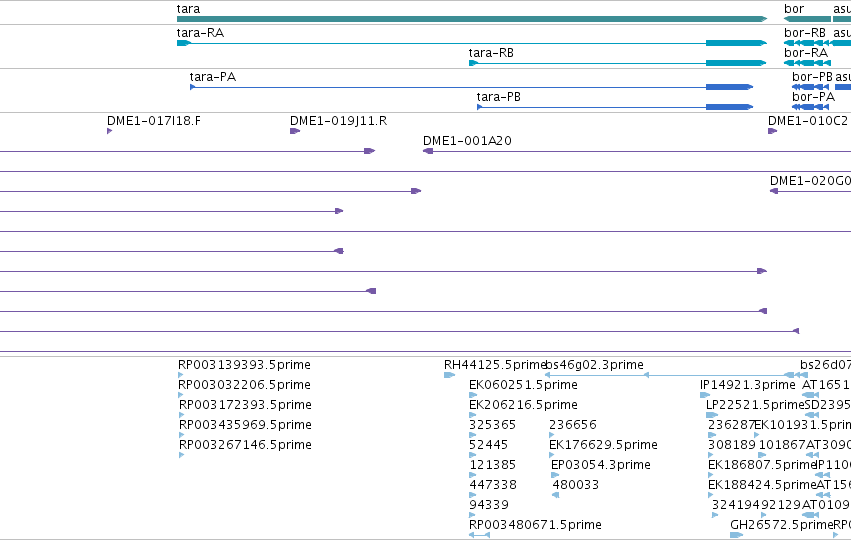
Task: Click the 94339 EST arrow
Action: click(x=472, y=516)
